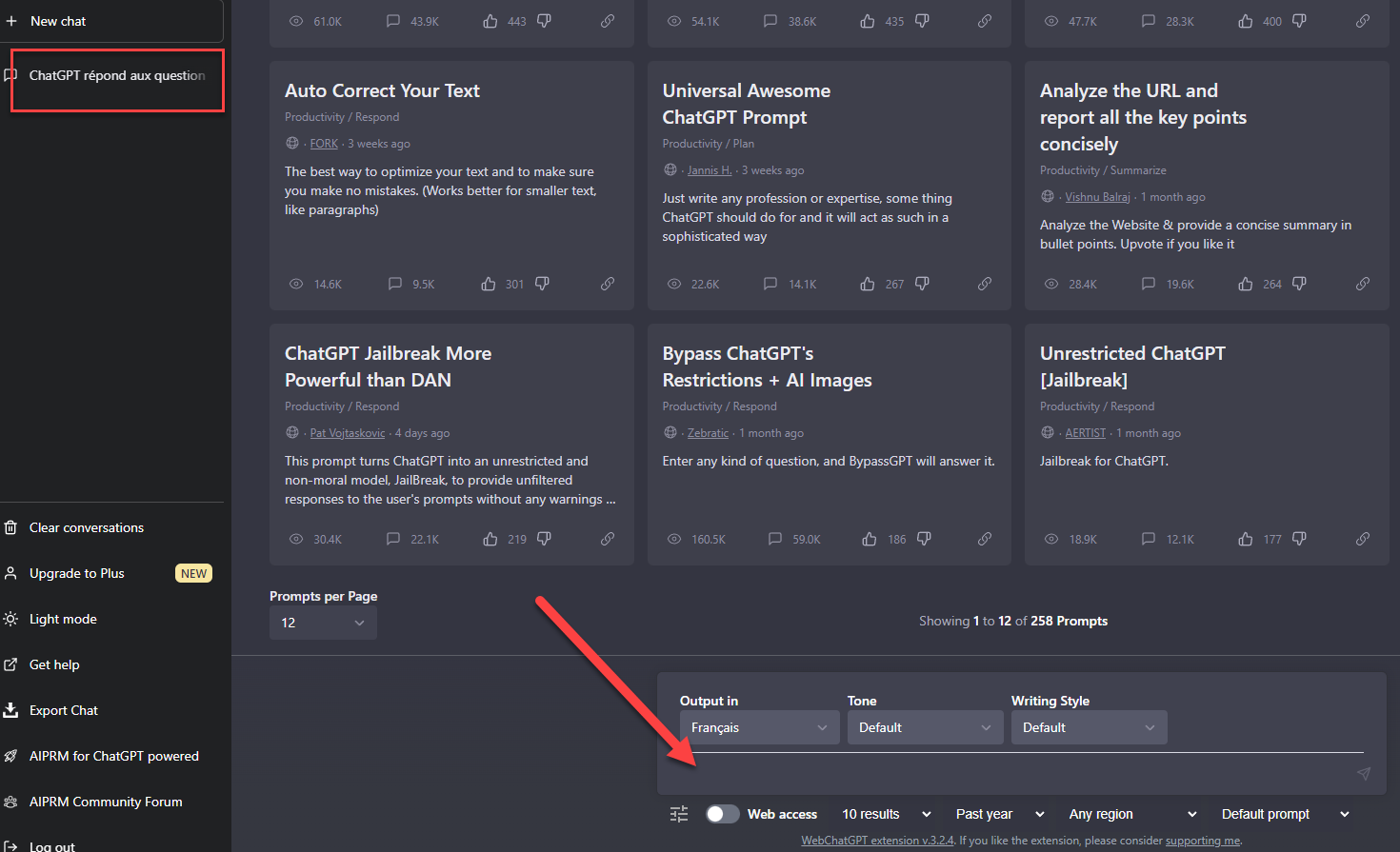Open AIPRM Community Forum
The image size is (1400, 852).
[111, 802]
